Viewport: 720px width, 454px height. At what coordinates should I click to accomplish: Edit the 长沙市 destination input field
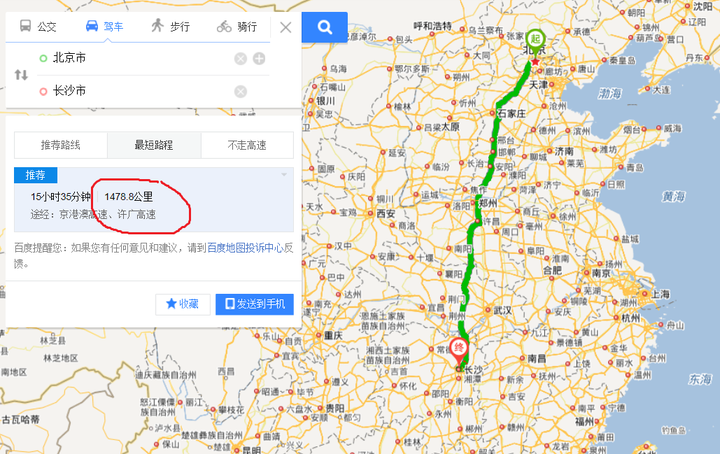pos(138,91)
